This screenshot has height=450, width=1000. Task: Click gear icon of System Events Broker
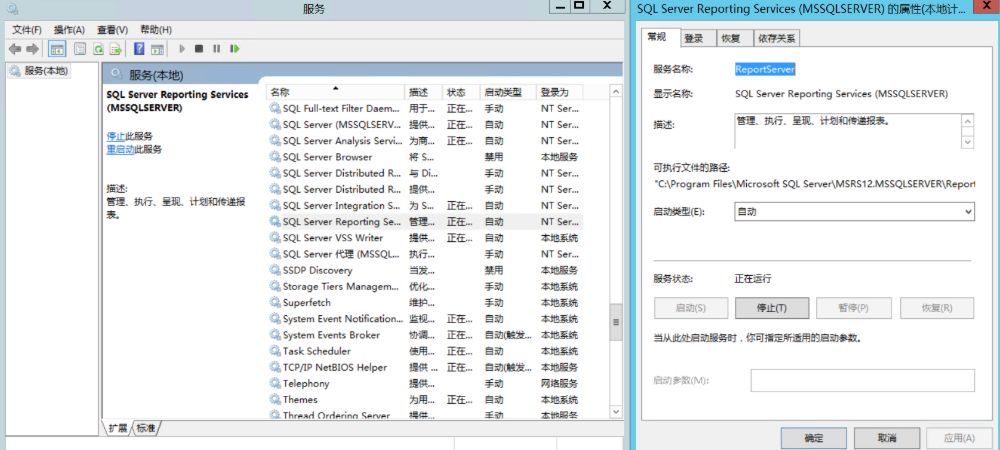275,335
